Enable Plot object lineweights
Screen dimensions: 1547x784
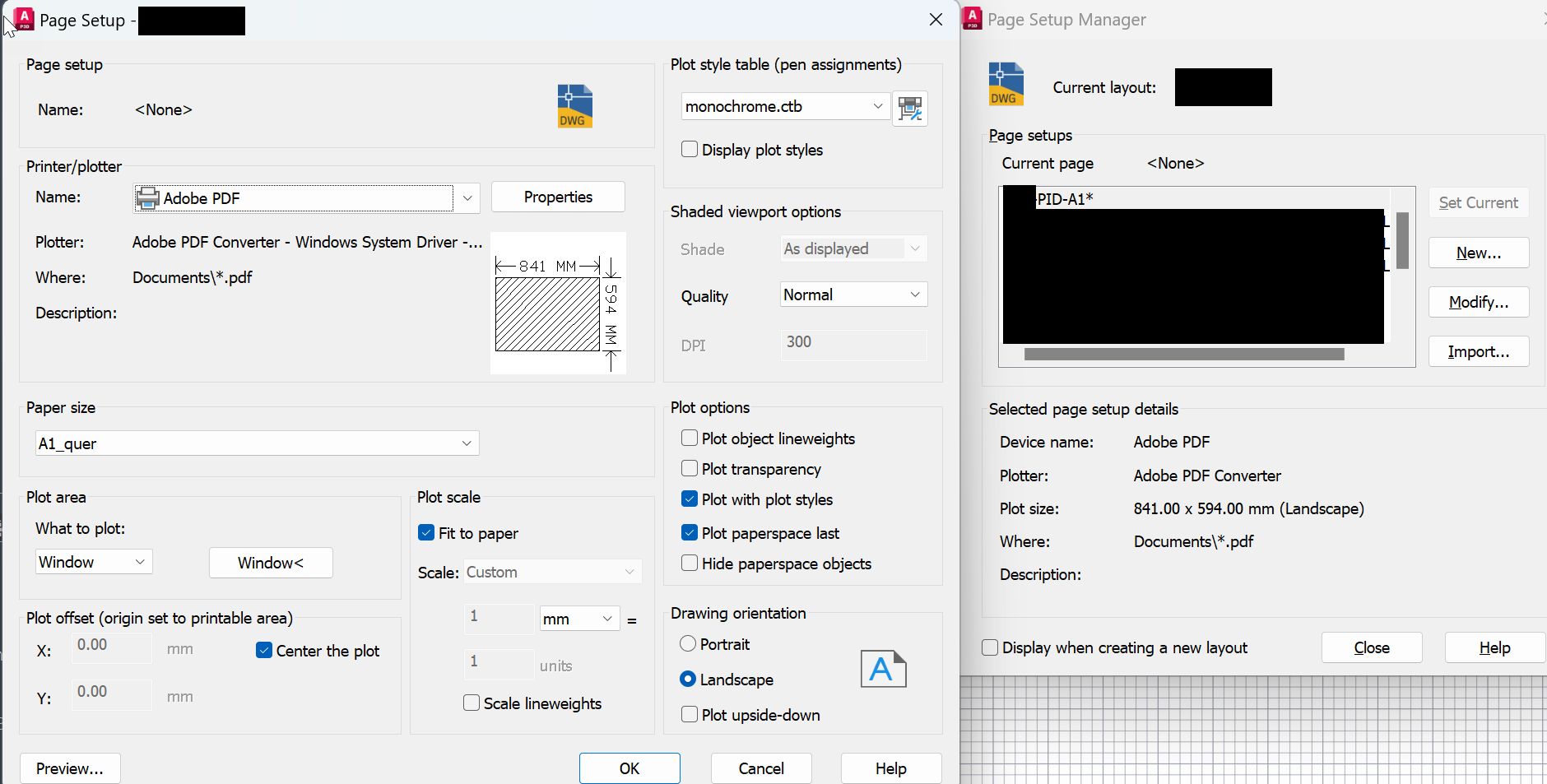coord(689,438)
